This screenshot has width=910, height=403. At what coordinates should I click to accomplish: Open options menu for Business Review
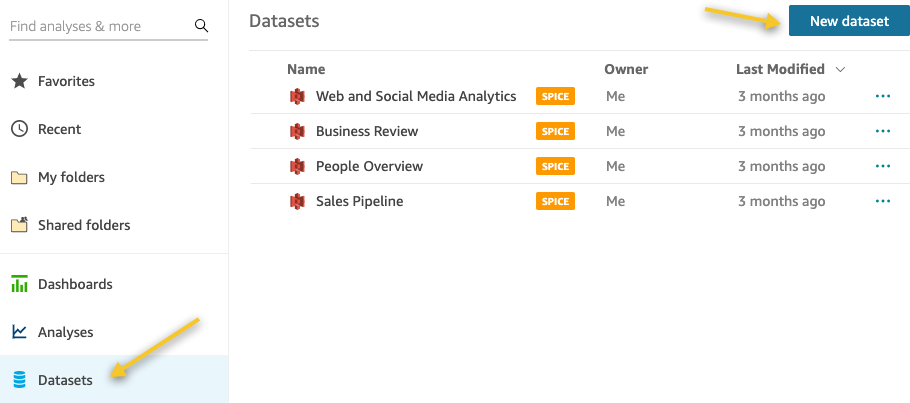point(883,131)
